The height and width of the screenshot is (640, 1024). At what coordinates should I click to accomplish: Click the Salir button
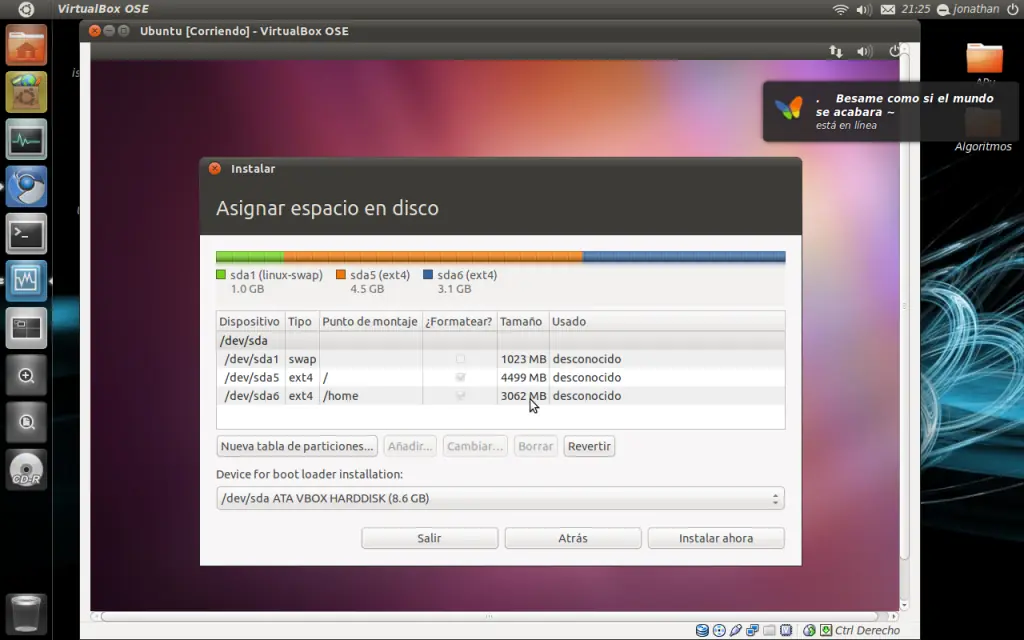click(x=430, y=538)
